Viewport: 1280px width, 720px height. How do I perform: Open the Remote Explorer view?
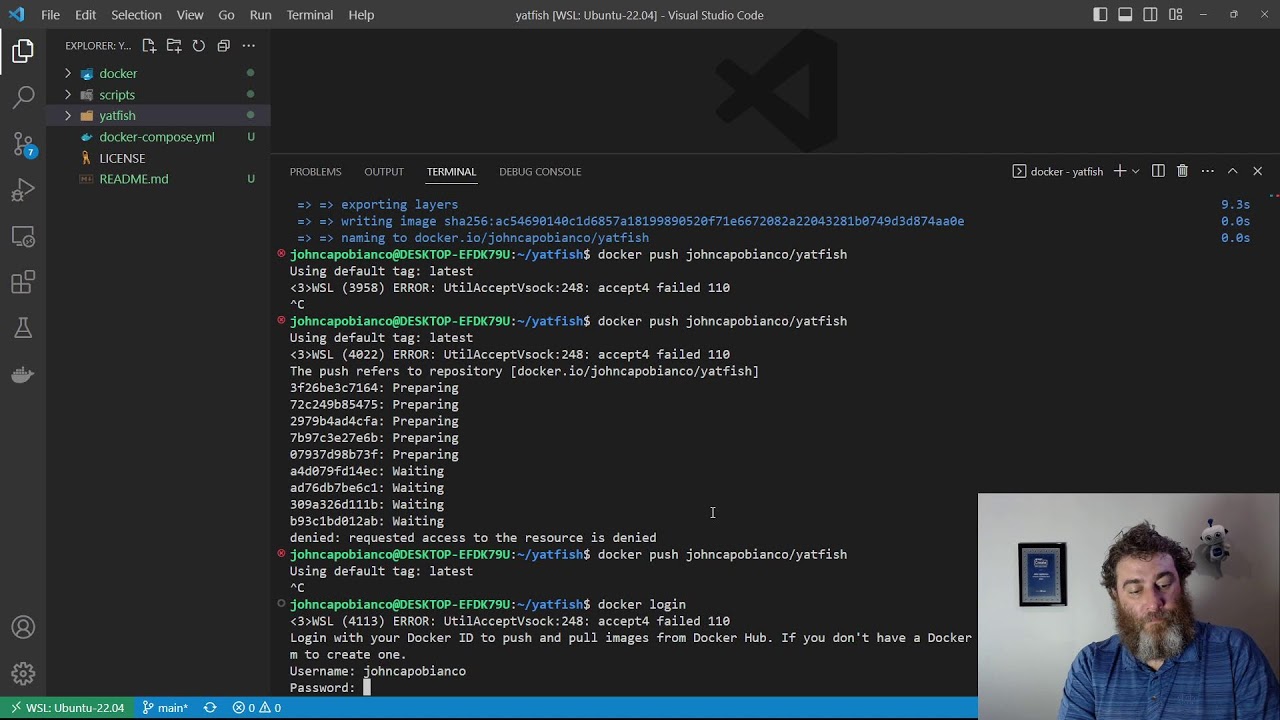point(23,237)
